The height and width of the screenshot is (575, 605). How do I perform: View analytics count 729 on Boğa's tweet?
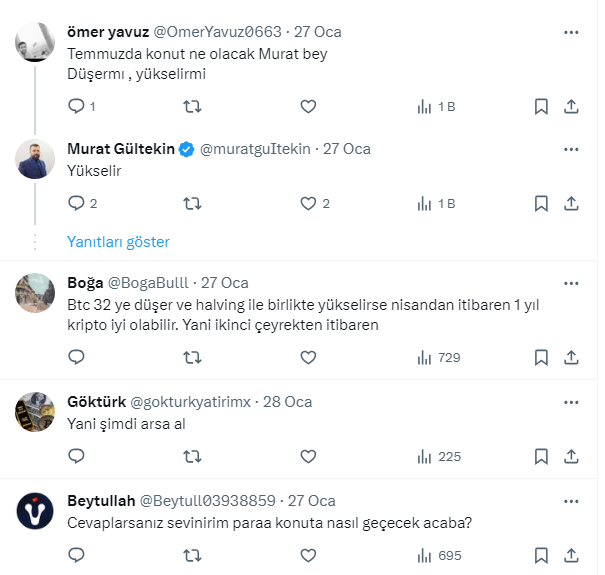437,357
